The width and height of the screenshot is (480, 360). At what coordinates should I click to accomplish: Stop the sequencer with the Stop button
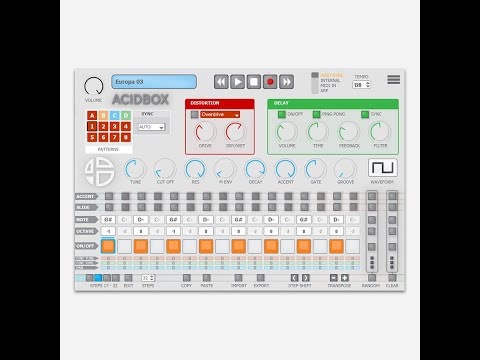pos(254,82)
